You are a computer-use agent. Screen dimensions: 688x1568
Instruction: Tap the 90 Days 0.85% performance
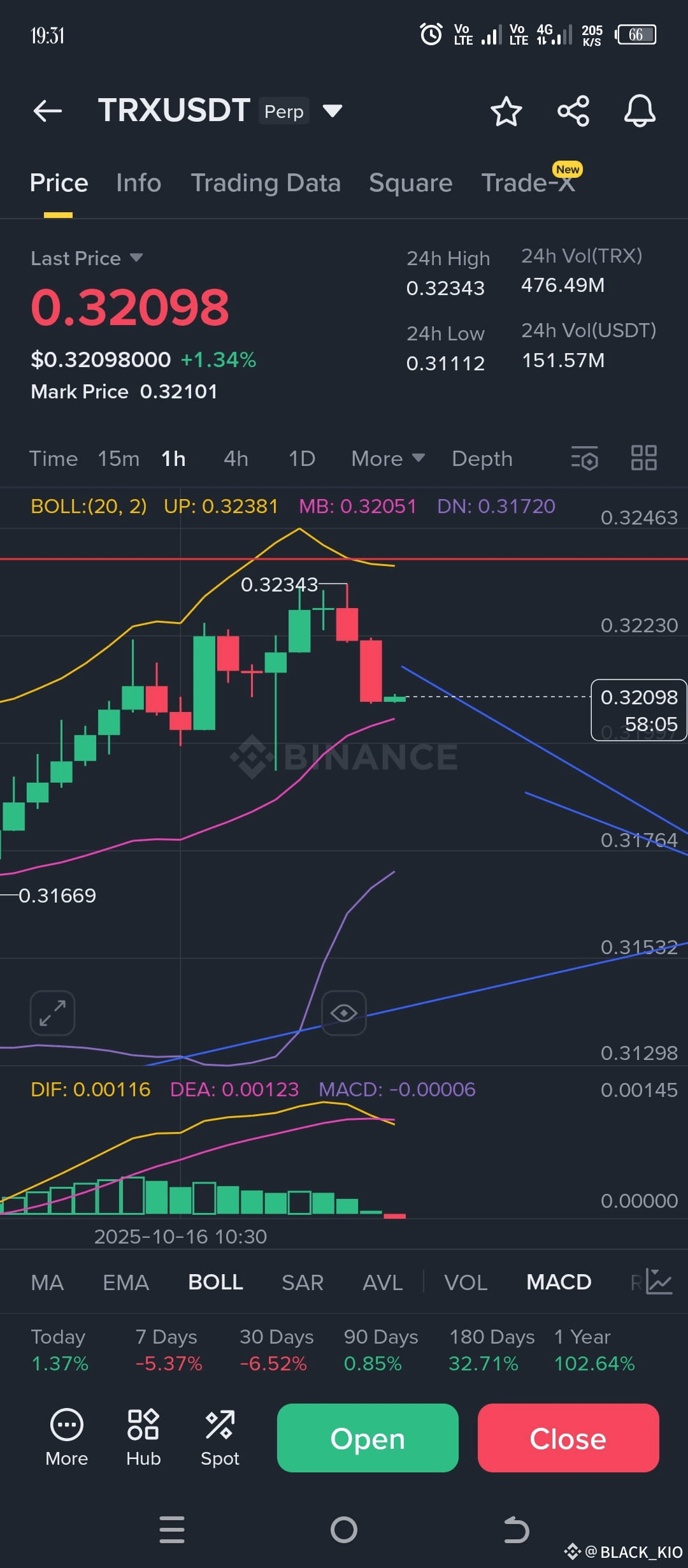[x=381, y=1350]
